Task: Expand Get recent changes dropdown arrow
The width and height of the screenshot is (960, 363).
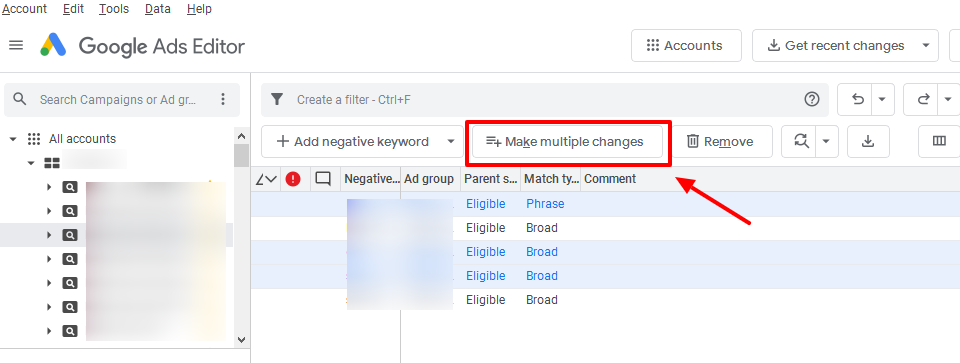Action: pyautogui.click(x=926, y=46)
